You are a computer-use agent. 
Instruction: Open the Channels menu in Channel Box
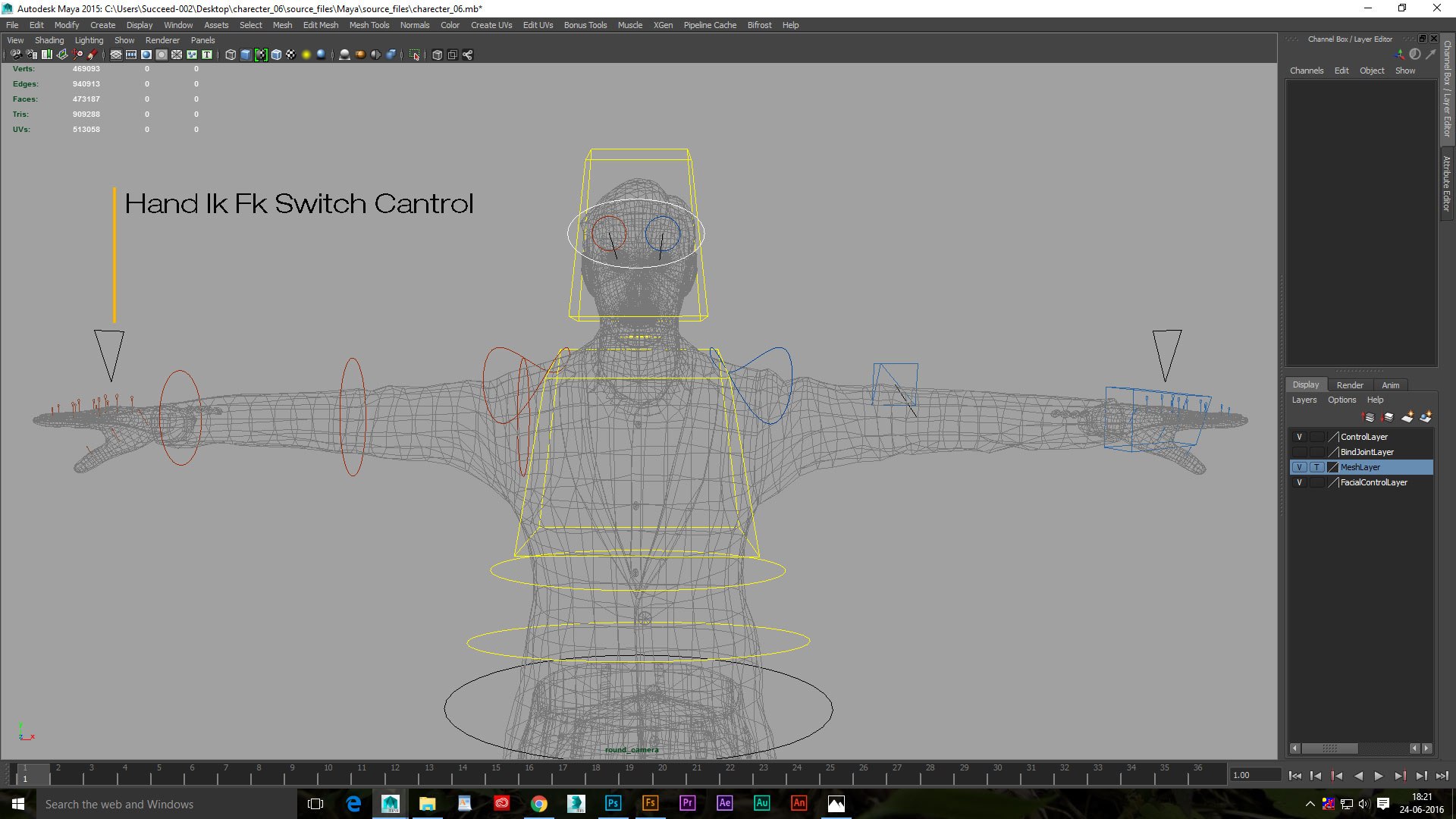coord(1307,71)
